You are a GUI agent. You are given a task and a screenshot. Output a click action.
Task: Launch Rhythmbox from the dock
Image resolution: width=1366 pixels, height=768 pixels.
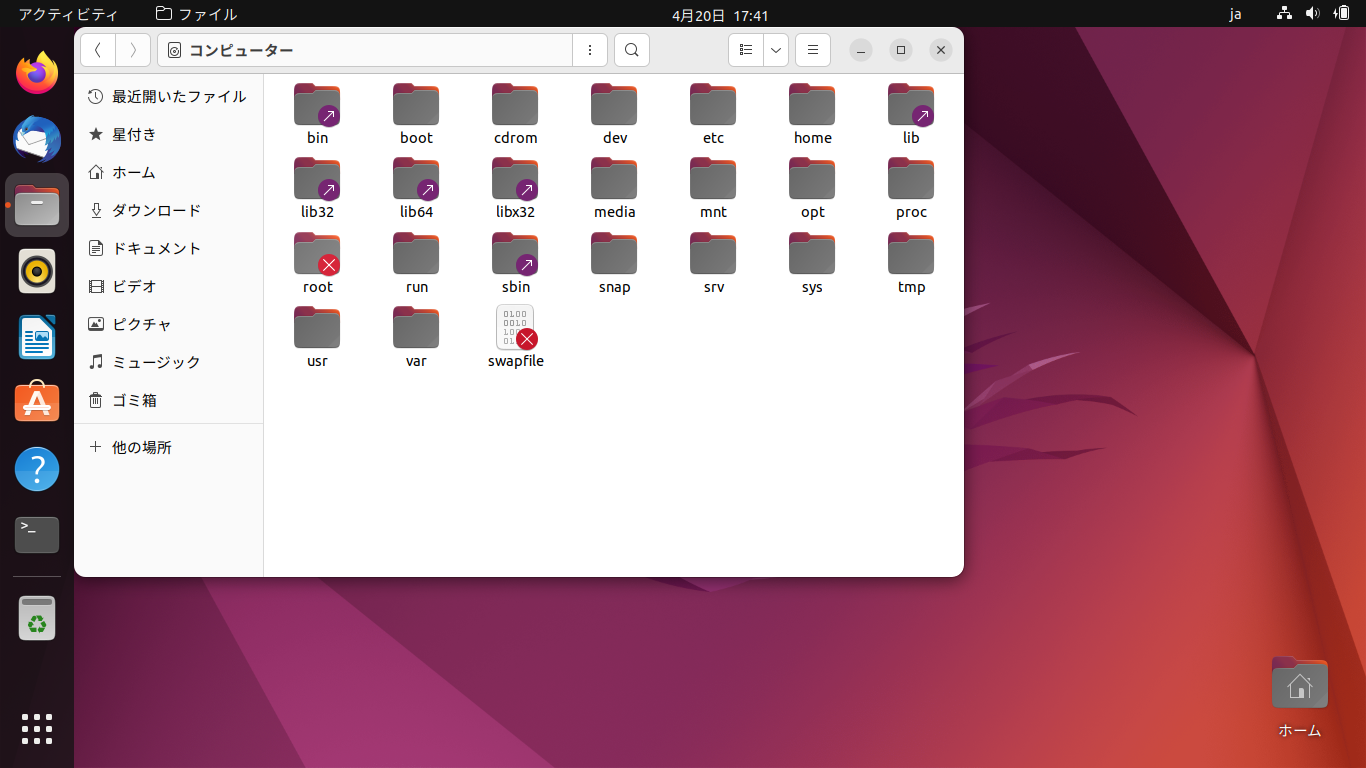[x=37, y=271]
